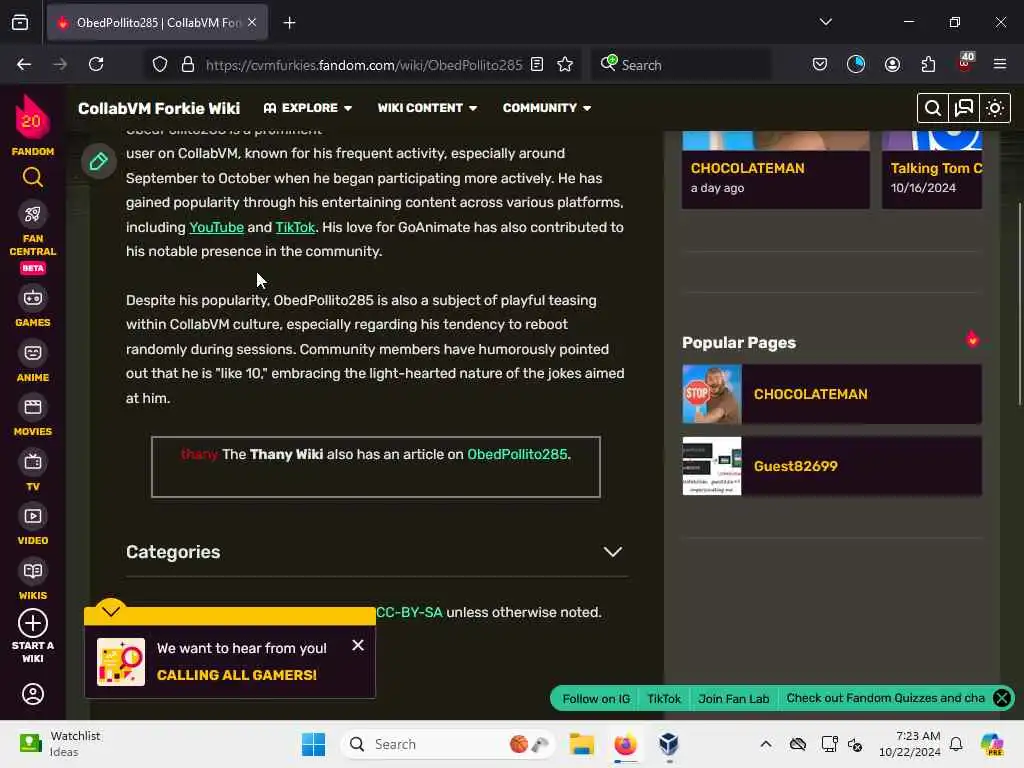Close the green Fandom promo bar
This screenshot has width=1024, height=768.
[x=1001, y=698]
